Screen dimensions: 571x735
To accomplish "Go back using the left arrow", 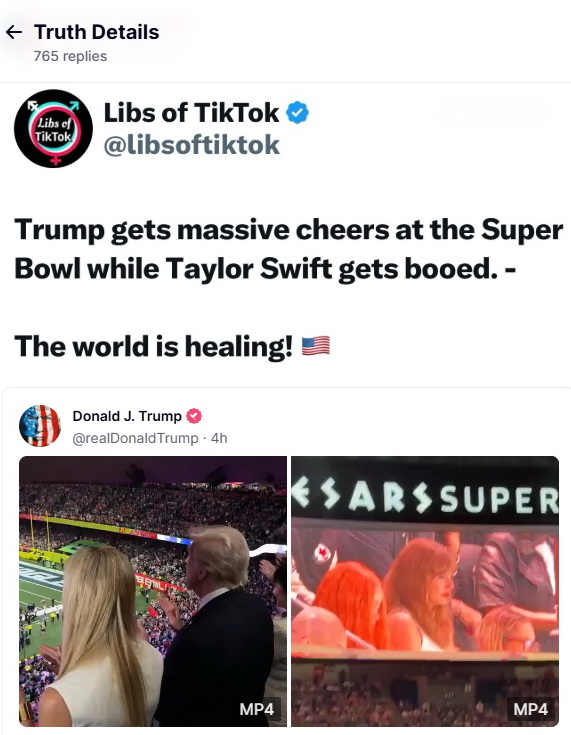I will pos(14,32).
